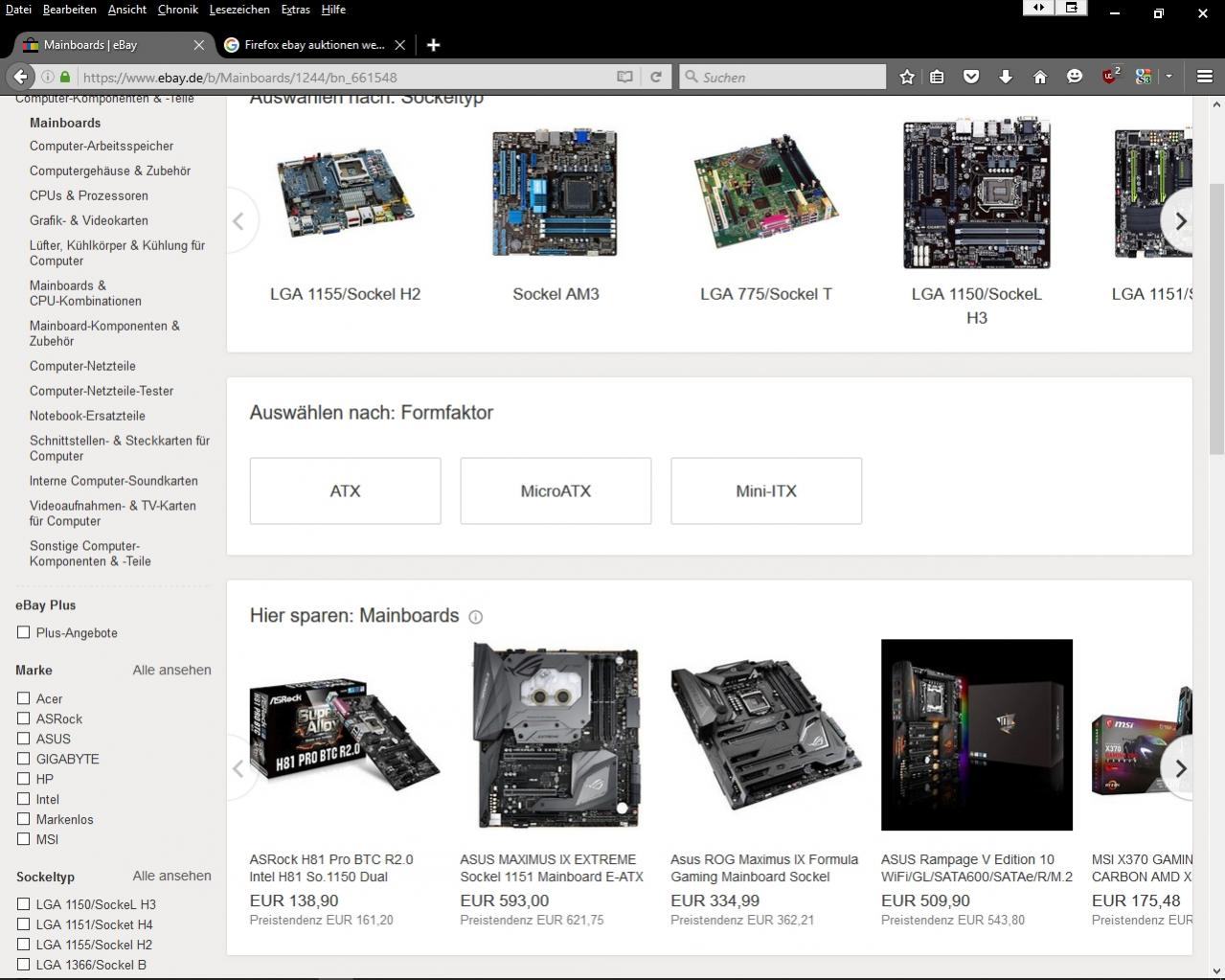This screenshot has width=1225, height=980.
Task: Advance Hier sparen carousel with right arrow
Action: tap(1180, 768)
